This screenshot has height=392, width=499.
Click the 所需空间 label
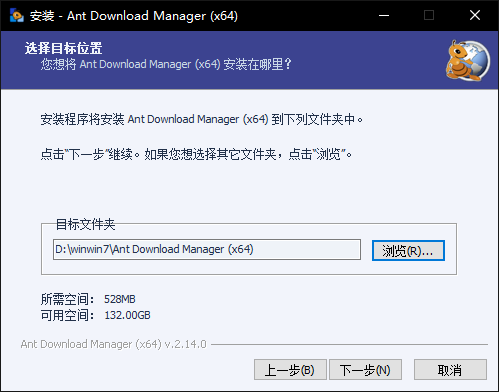pos(68,299)
